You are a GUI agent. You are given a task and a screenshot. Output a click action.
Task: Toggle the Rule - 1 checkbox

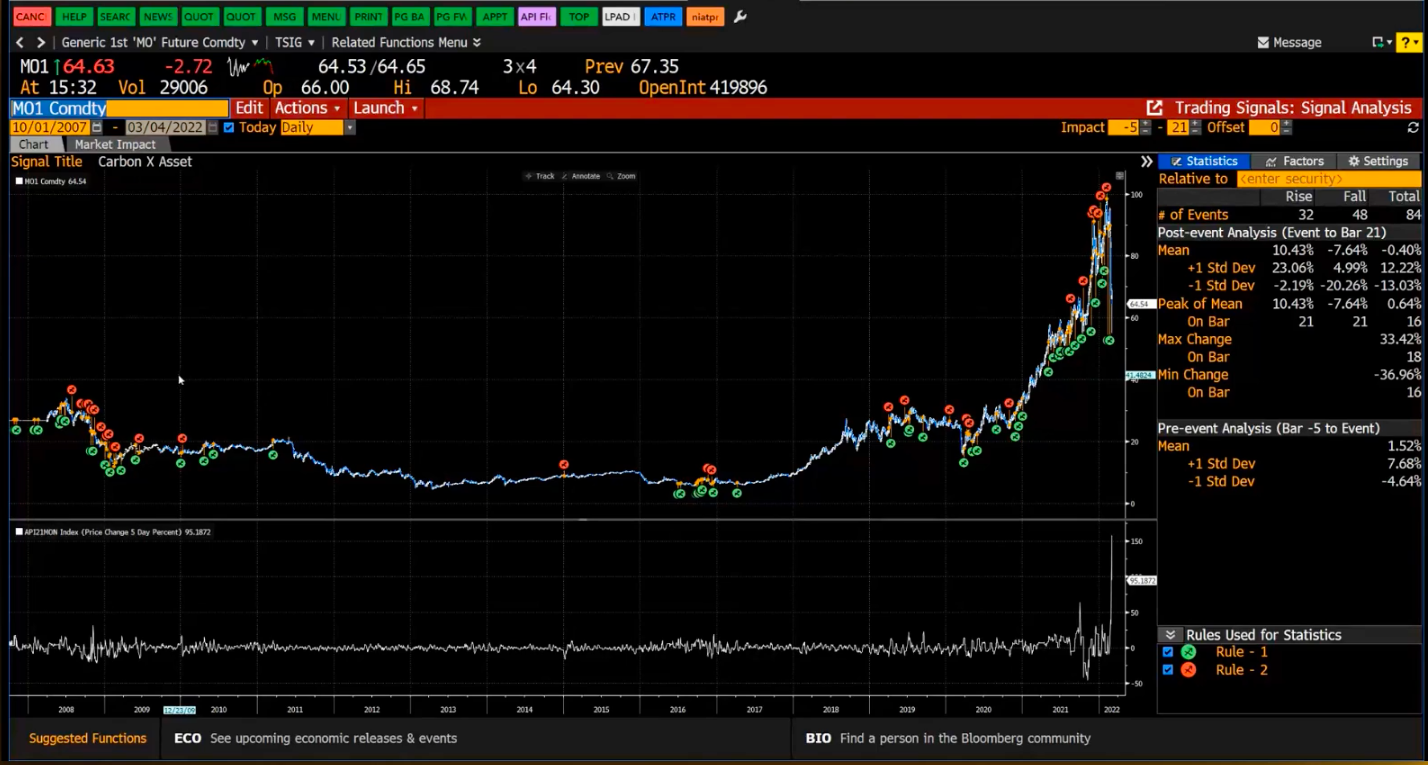tap(1168, 652)
